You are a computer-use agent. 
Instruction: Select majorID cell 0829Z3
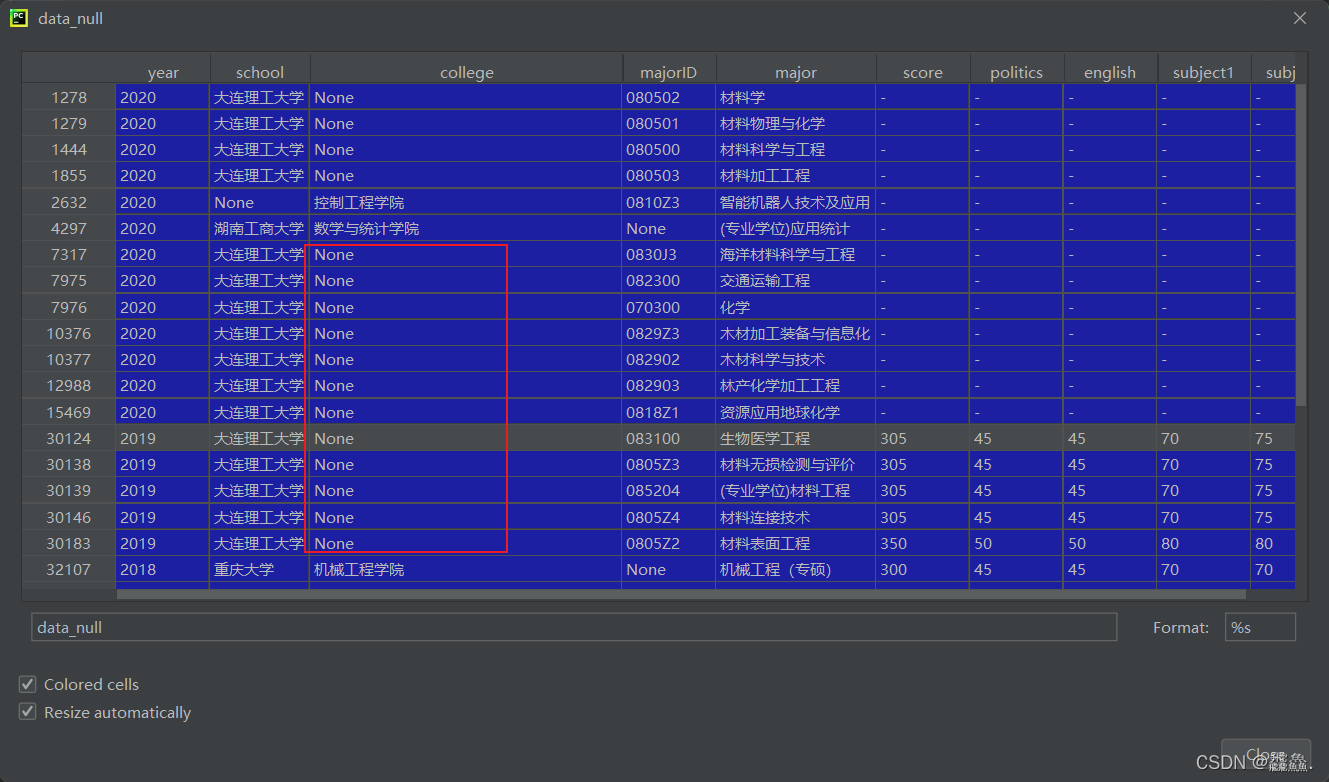point(669,333)
